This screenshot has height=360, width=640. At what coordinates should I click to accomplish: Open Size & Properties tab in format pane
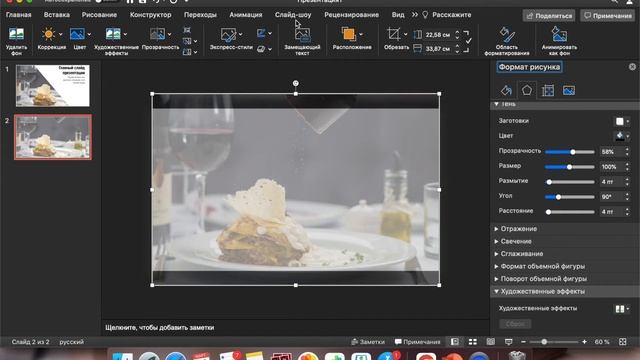tap(548, 90)
